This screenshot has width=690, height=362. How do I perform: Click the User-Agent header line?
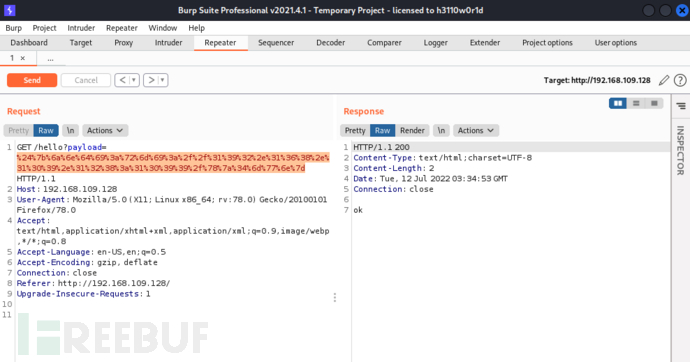(x=172, y=205)
